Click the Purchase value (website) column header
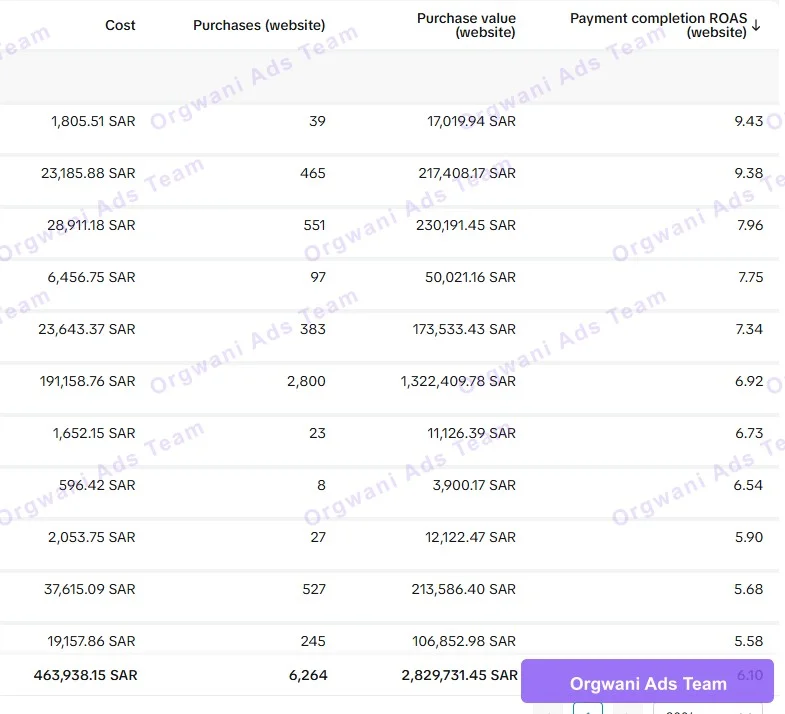Image resolution: width=785 pixels, height=714 pixels. pos(466,25)
